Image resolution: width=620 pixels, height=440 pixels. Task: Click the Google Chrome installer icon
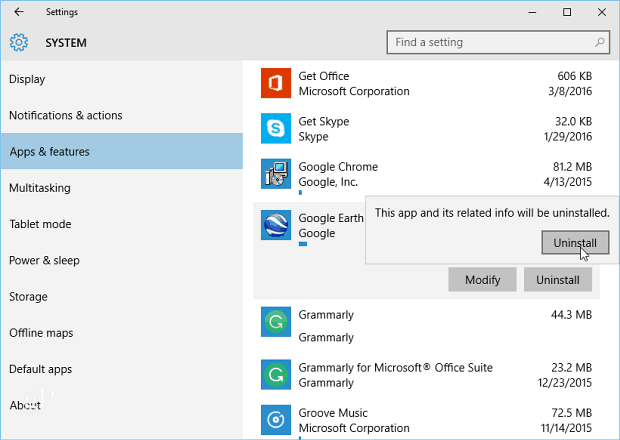(276, 174)
